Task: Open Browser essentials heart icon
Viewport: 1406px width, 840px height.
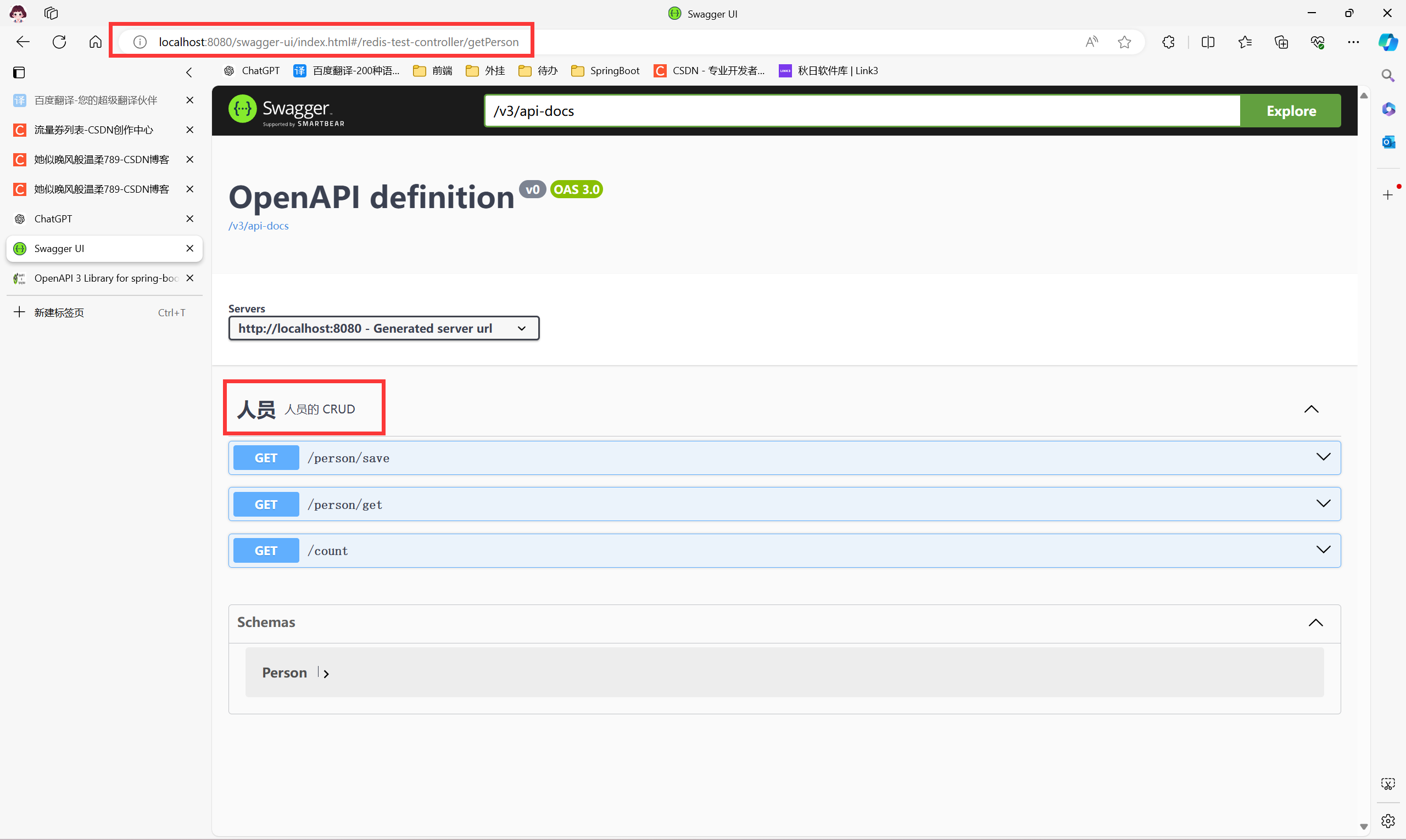Action: (1318, 42)
